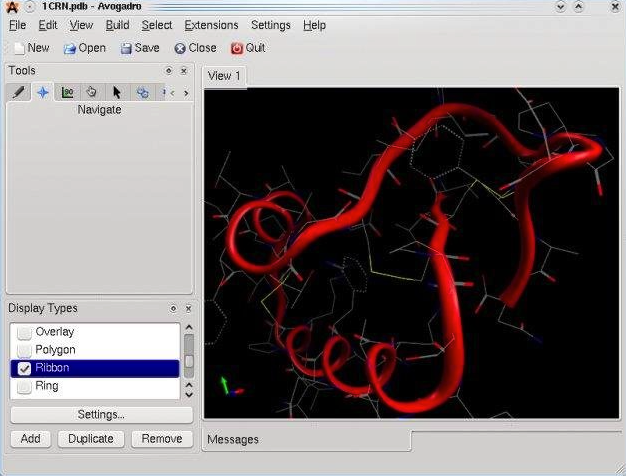Select the Overlay row label

pyautogui.click(x=55, y=332)
